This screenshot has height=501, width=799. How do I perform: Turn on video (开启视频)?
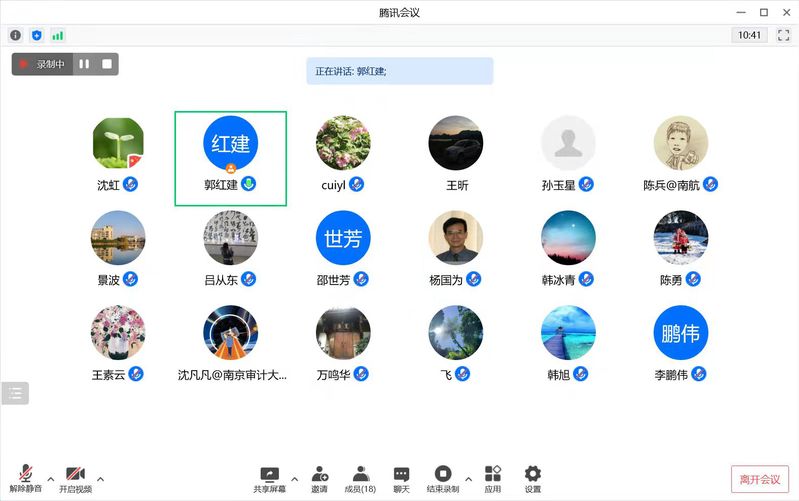(75, 477)
